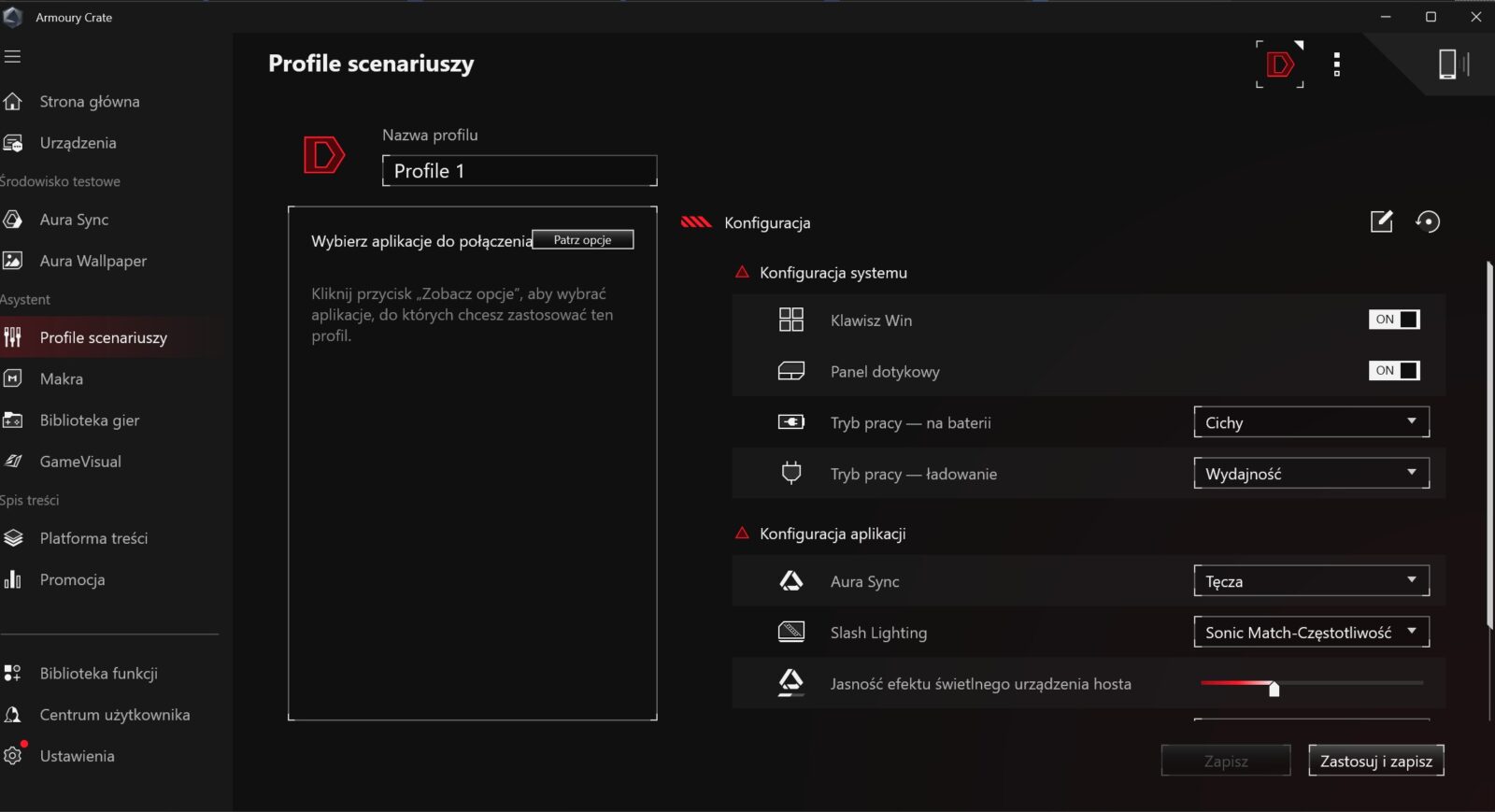Click the scenario profile indicator icon in header
Image resolution: width=1495 pixels, height=812 pixels.
pyautogui.click(x=1279, y=64)
